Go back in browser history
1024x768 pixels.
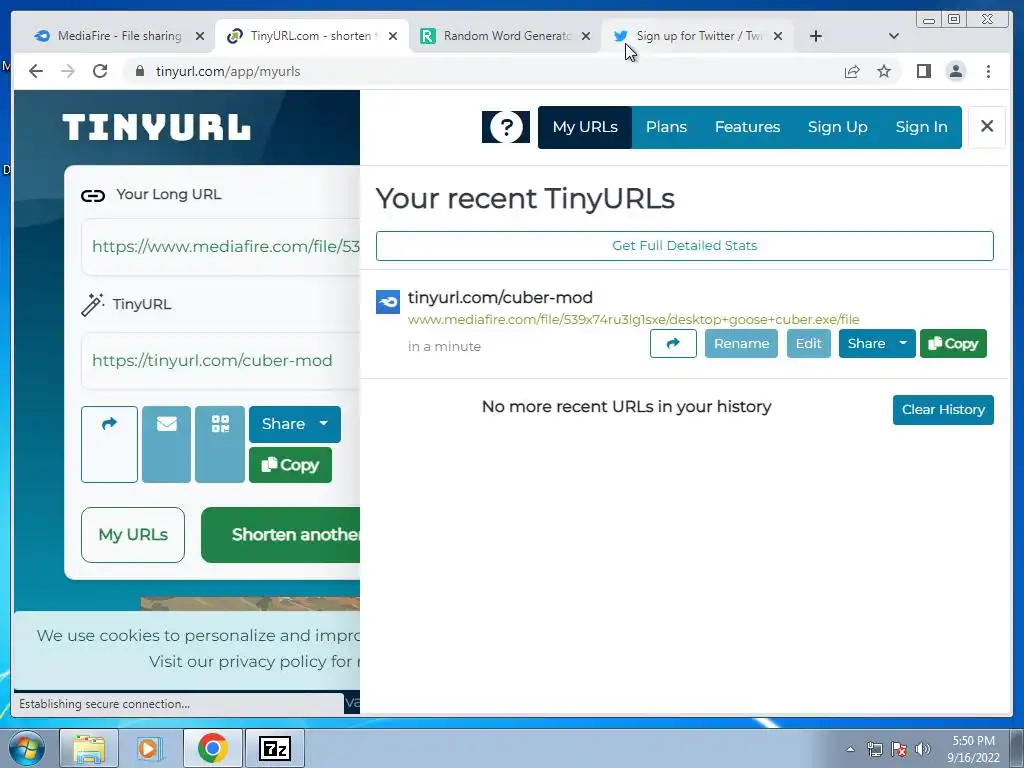[36, 71]
